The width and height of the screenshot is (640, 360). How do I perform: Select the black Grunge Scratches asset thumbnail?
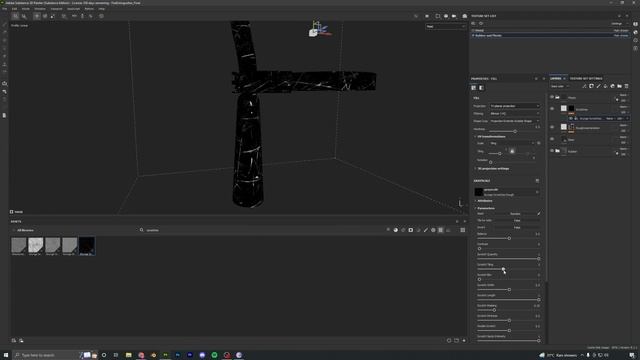coord(87,245)
